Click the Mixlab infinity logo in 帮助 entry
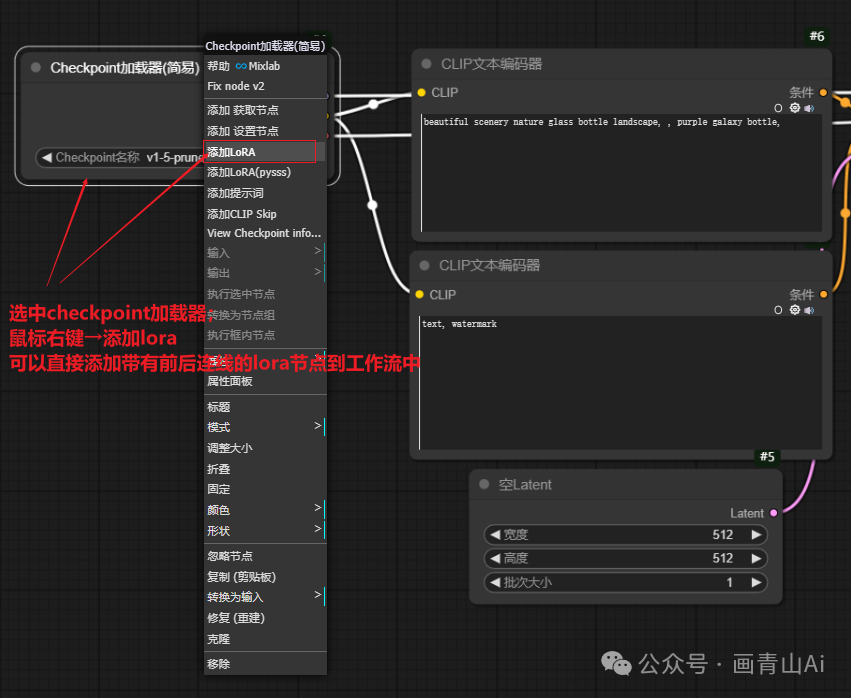Screen dimensions: 851x698 click(241, 66)
